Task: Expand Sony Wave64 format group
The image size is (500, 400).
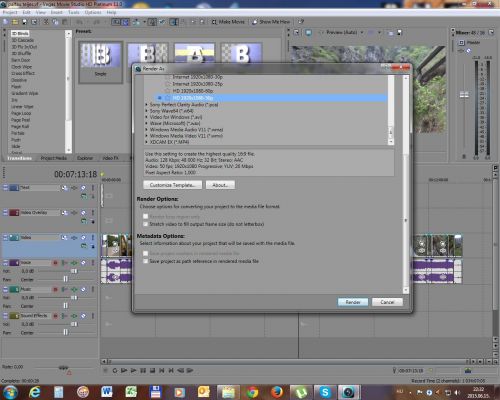Action: click(x=146, y=111)
